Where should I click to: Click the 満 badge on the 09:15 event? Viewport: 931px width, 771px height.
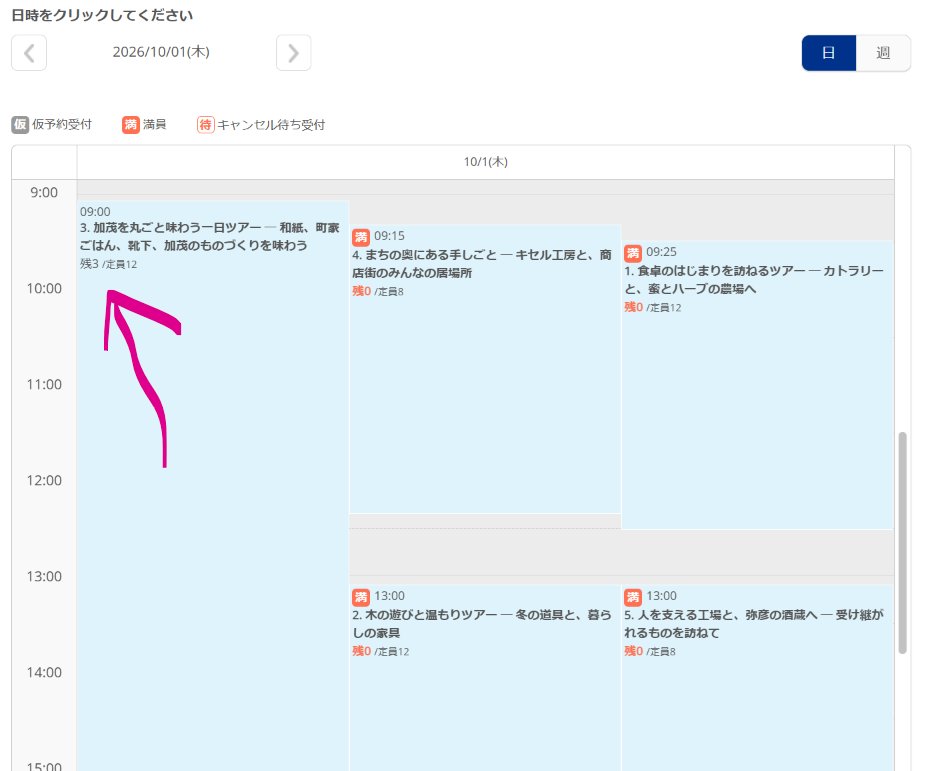(x=360, y=237)
